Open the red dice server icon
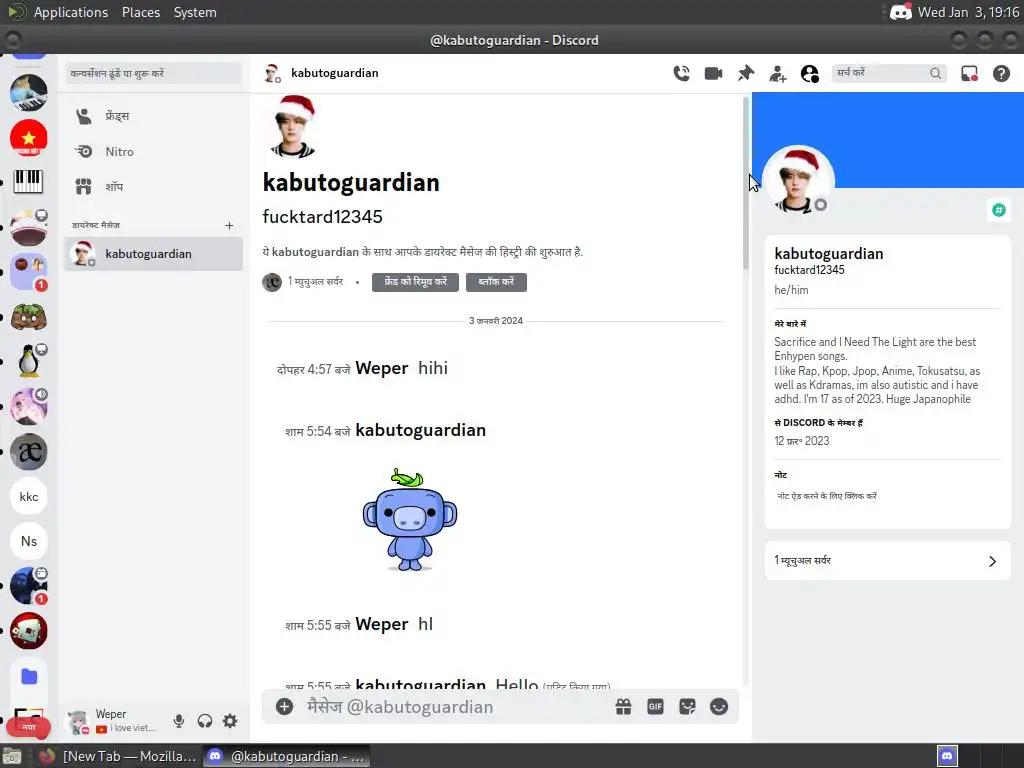This screenshot has width=1024, height=768. 29,631
